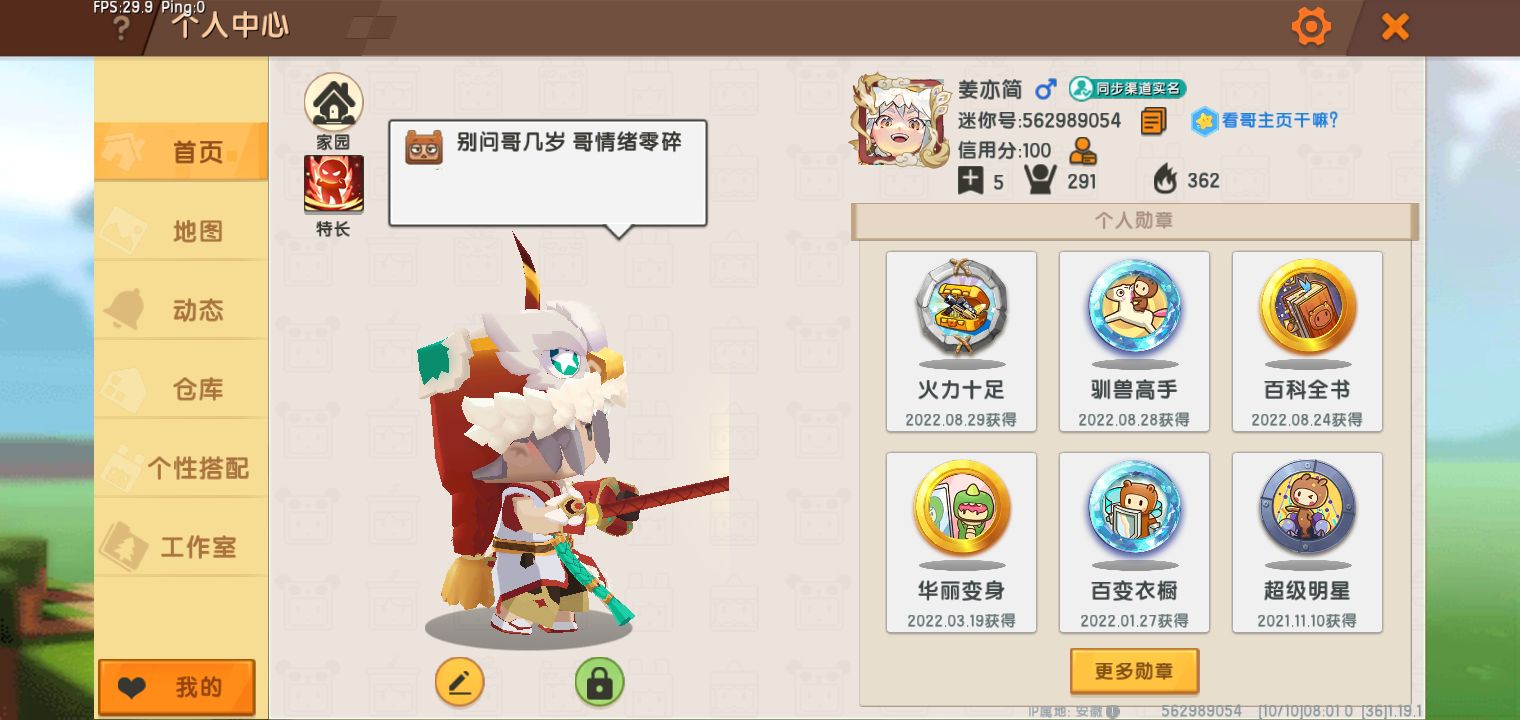Click the 我的 button with heart
The width and height of the screenshot is (1520, 720).
coord(177,687)
